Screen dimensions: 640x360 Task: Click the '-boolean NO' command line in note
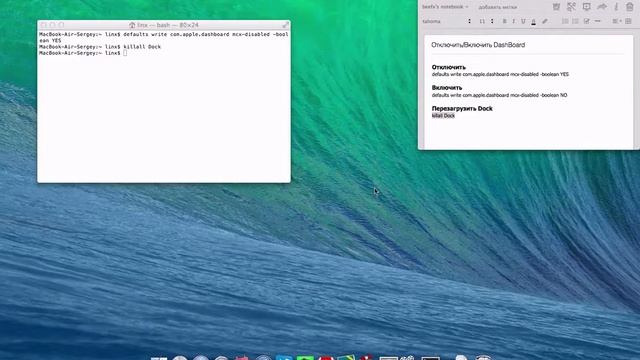coord(499,95)
